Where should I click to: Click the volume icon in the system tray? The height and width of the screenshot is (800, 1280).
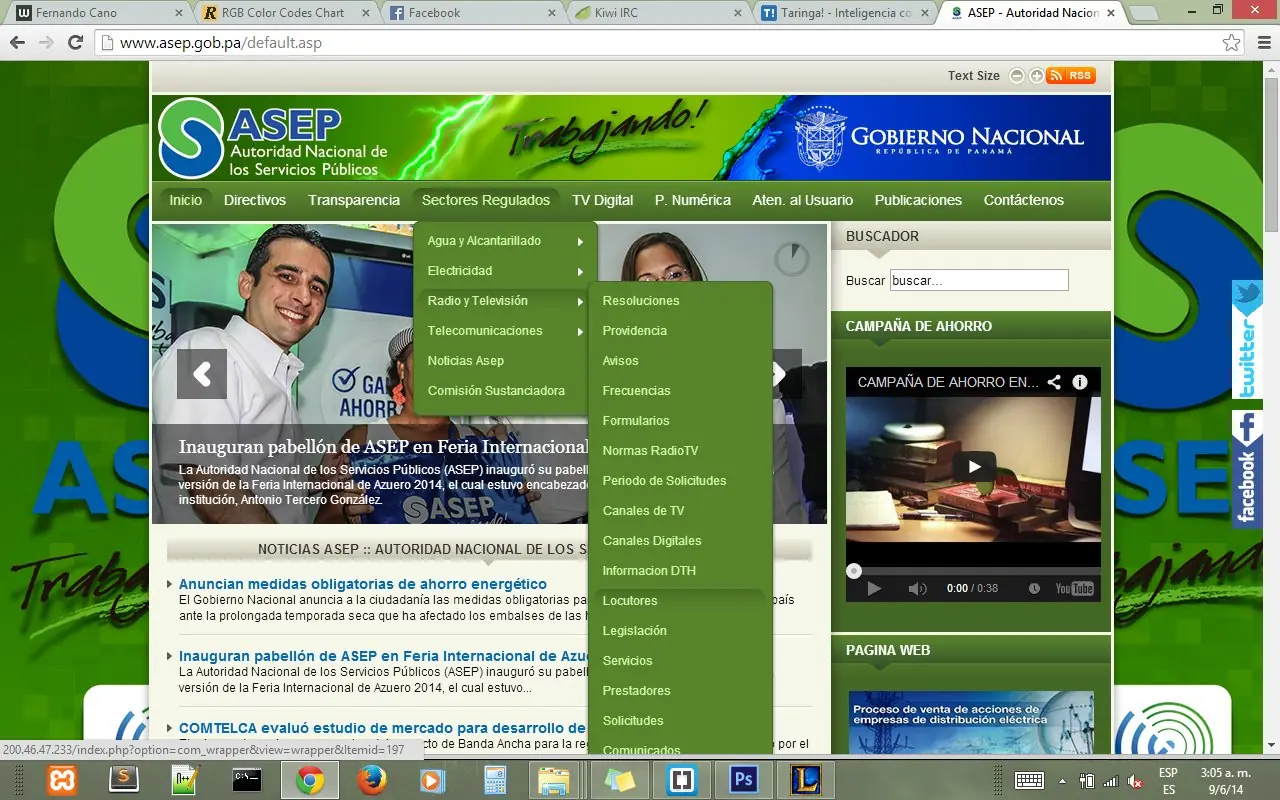pos(1136,780)
